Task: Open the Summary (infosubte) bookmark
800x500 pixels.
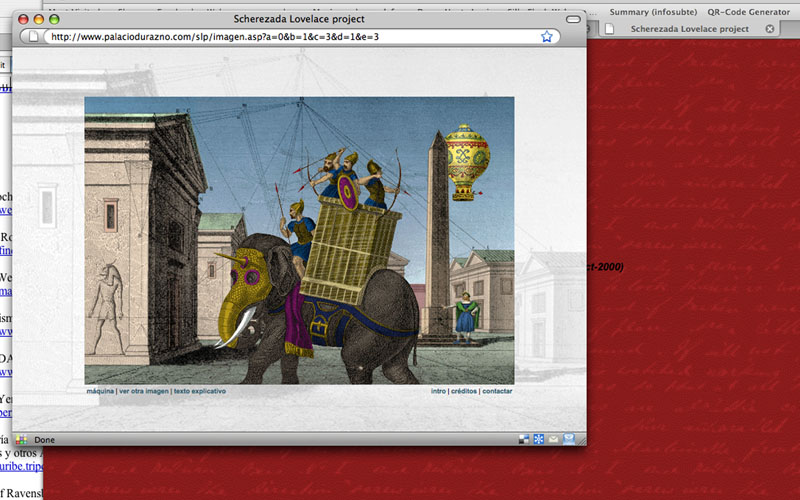Action: tap(653, 12)
